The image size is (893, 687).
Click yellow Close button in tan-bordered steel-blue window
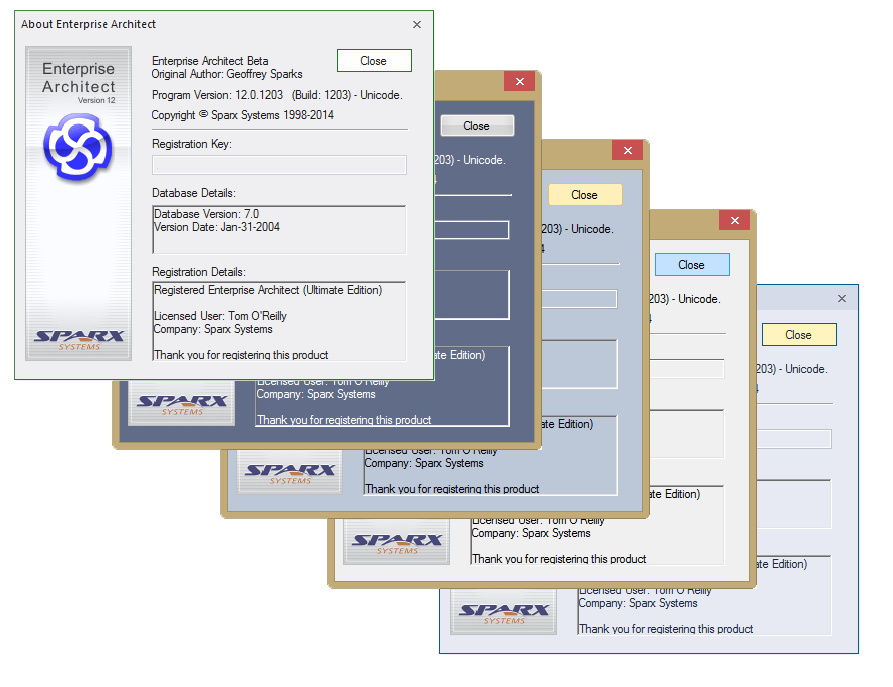(x=585, y=195)
